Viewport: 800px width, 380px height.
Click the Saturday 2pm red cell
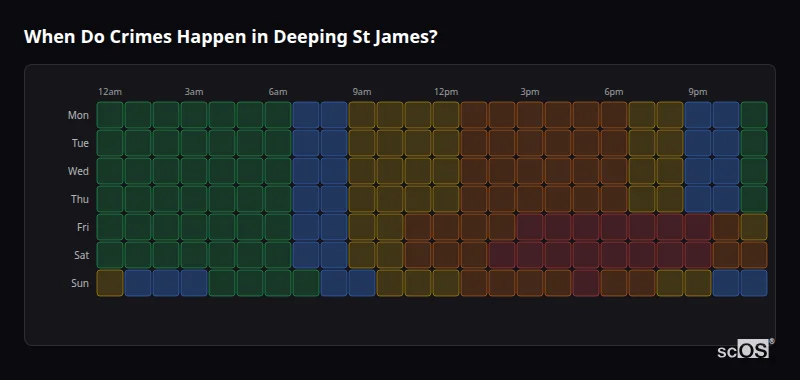pyautogui.click(x=502, y=255)
